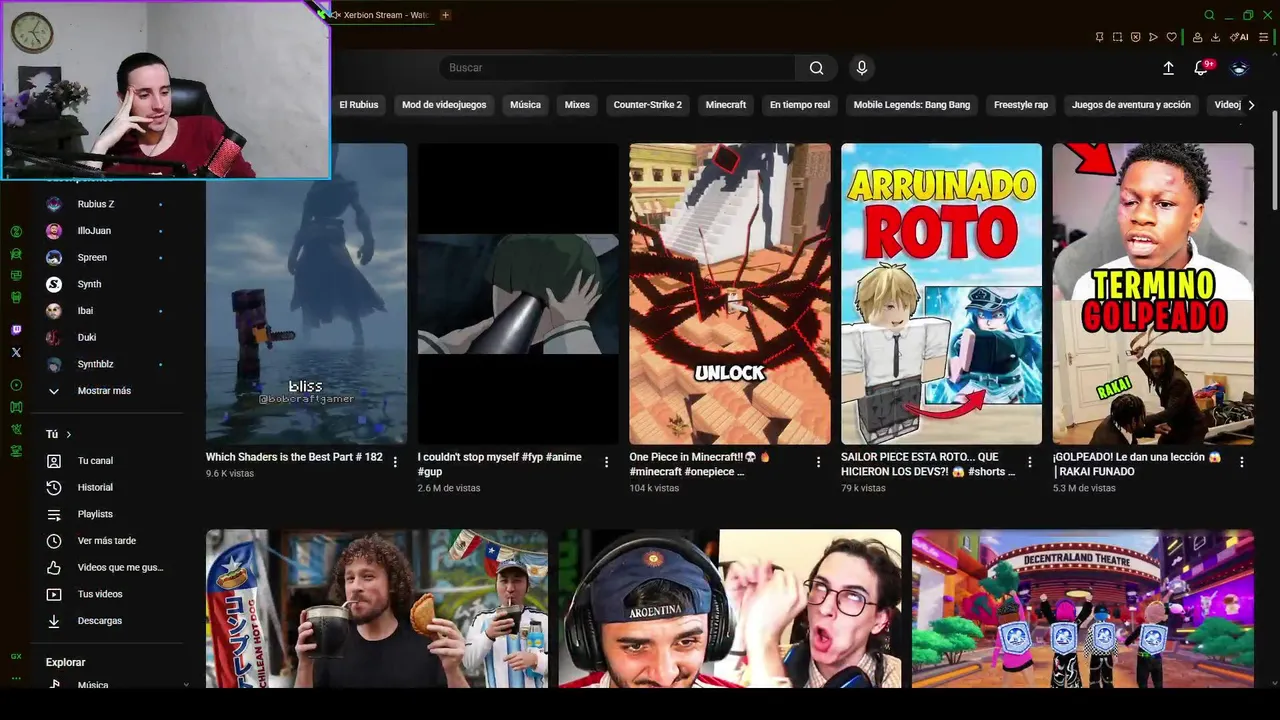Open the notifications bell with 9+ badge
This screenshot has height=720, width=1280.
(1201, 68)
